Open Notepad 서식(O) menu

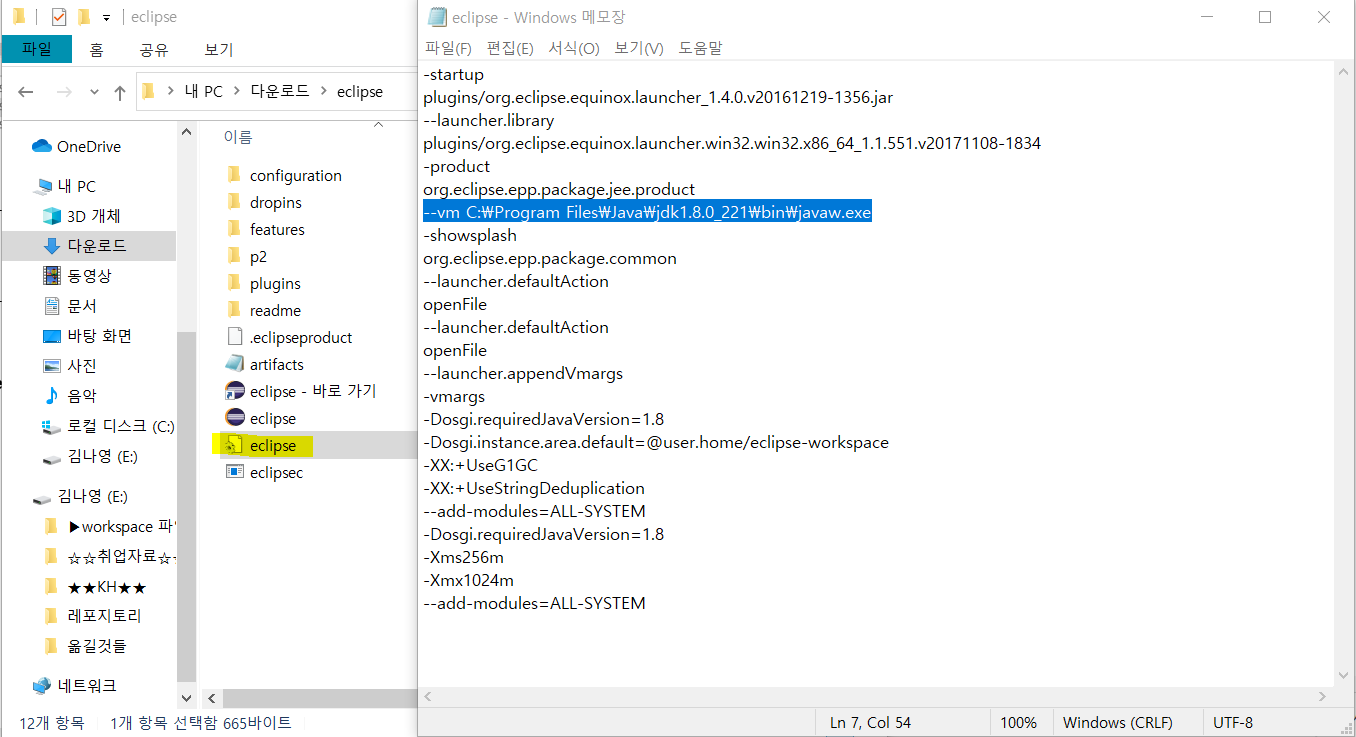click(574, 48)
